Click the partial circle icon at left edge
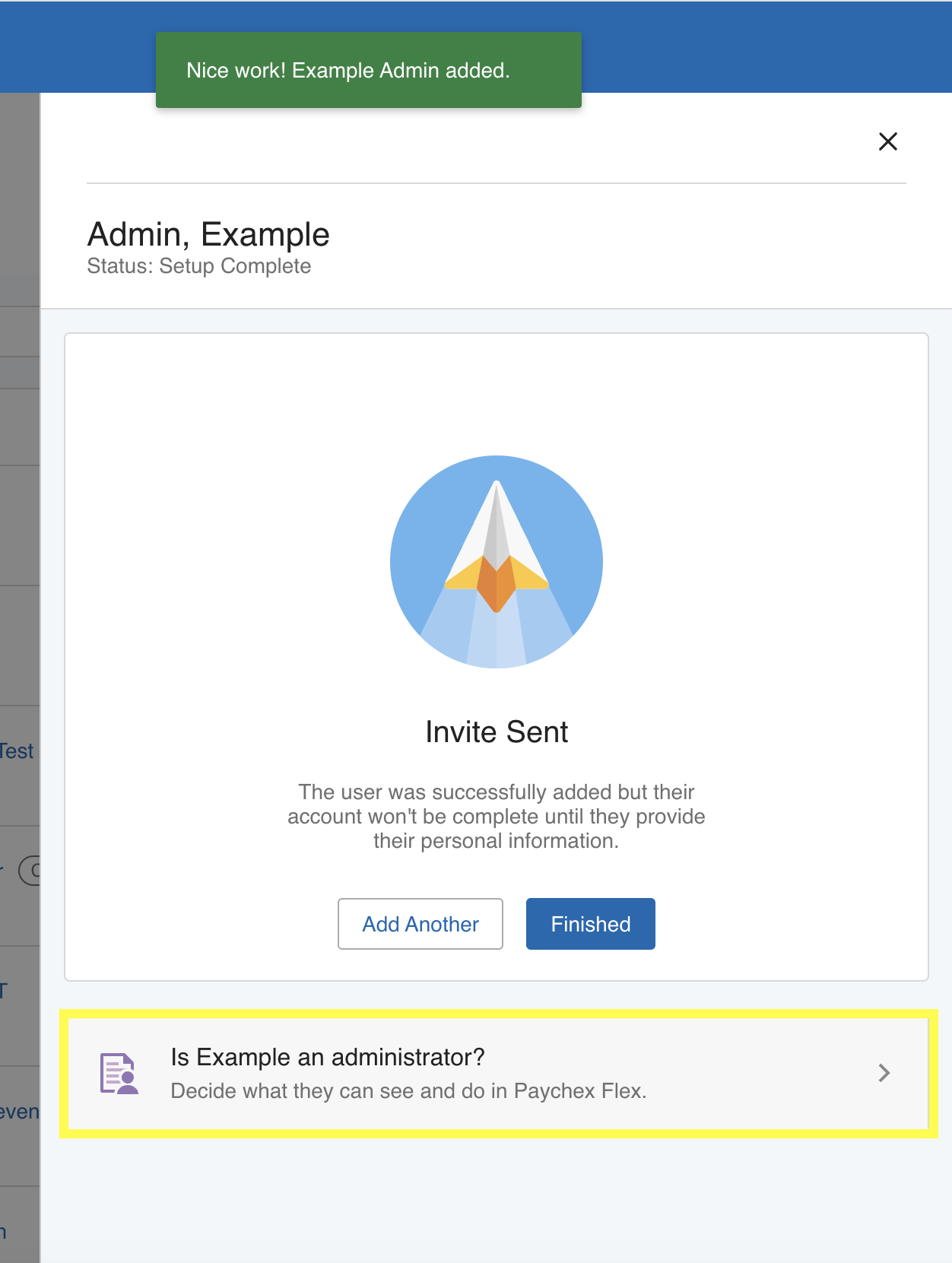Viewport: 952px width, 1263px height. pos(30,871)
